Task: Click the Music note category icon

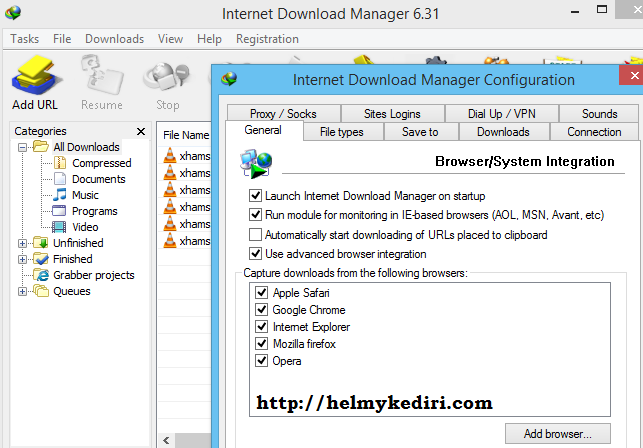Action: (60, 195)
